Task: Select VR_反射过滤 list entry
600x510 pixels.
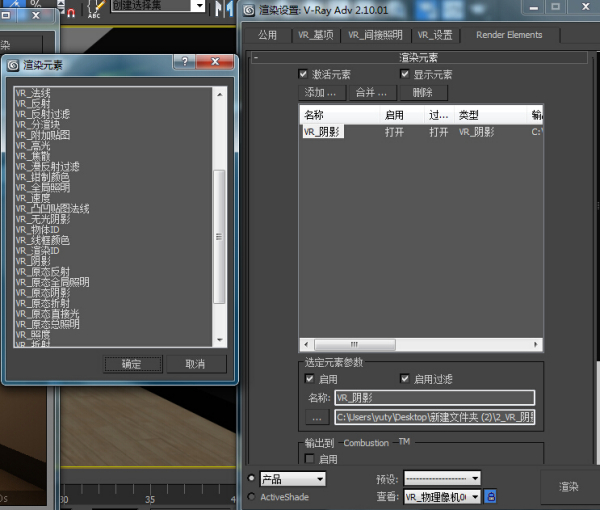Action: coord(42,114)
